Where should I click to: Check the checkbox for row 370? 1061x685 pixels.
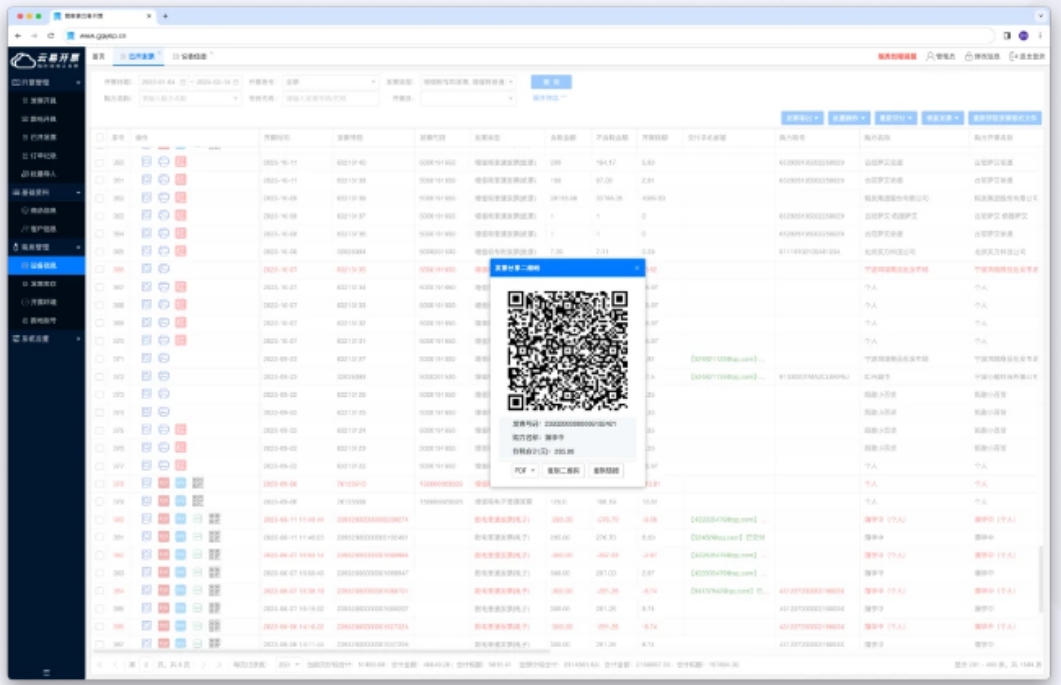coord(99,341)
